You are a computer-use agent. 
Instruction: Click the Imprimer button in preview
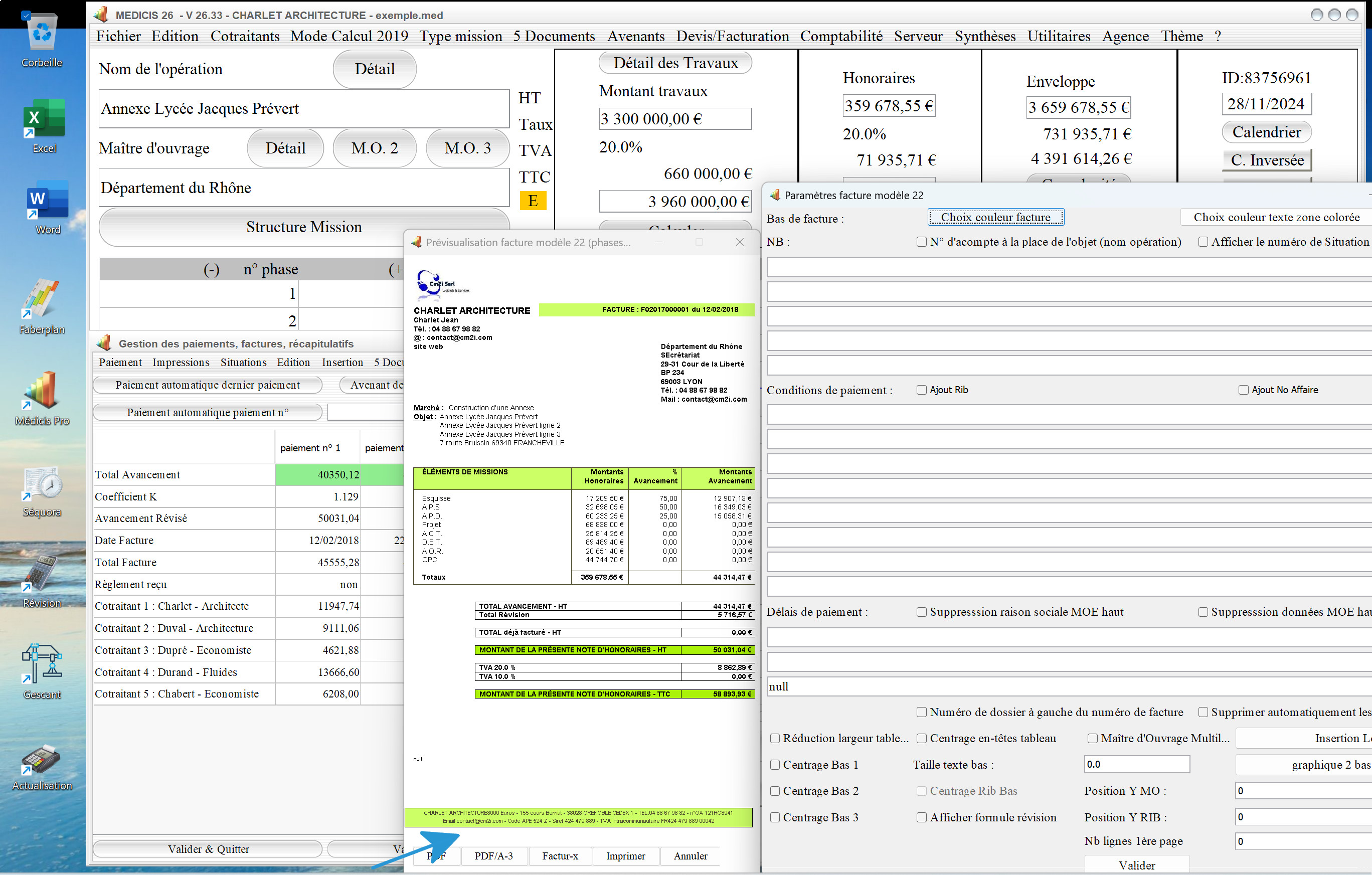pos(626,855)
